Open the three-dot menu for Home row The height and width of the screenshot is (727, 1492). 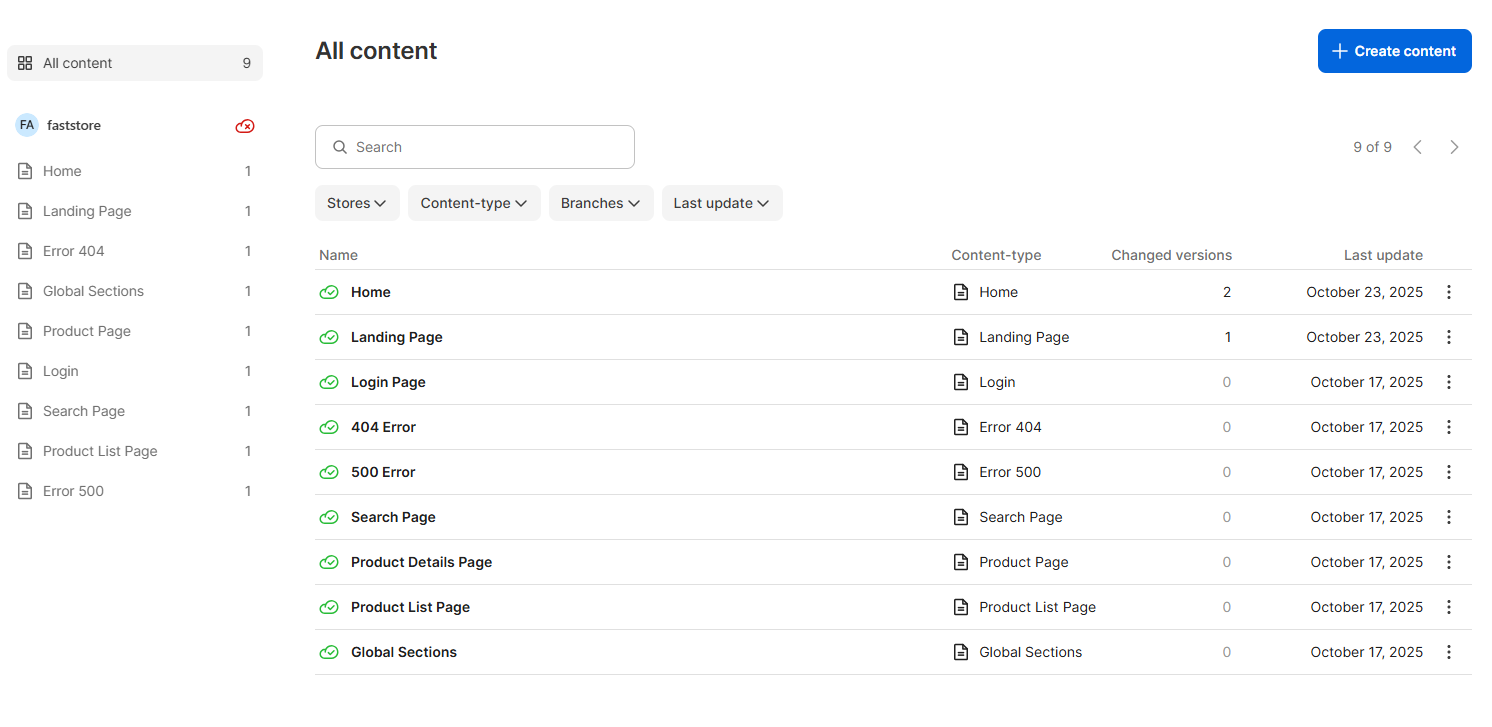(1449, 292)
